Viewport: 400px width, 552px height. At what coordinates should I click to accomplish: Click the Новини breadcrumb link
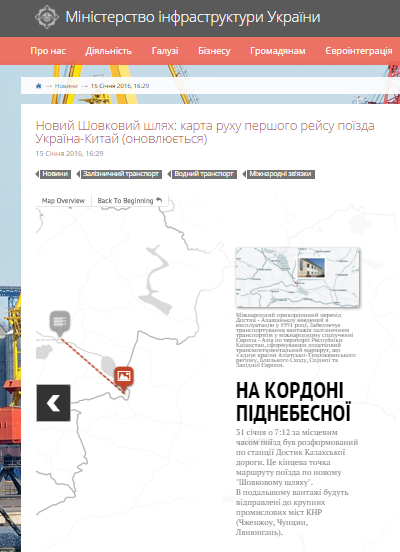[66, 86]
